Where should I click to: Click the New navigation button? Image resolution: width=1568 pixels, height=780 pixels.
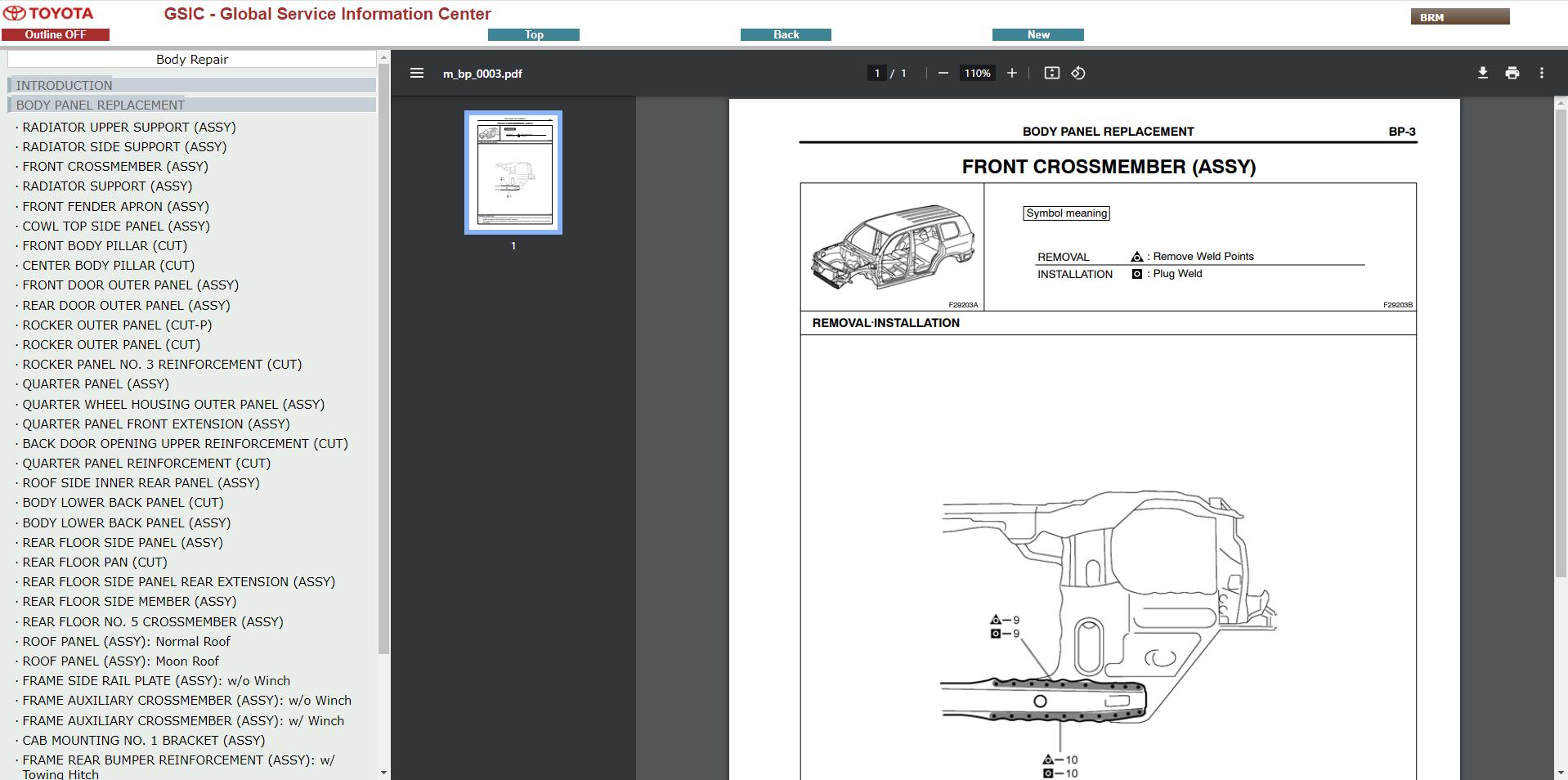pos(1038,34)
